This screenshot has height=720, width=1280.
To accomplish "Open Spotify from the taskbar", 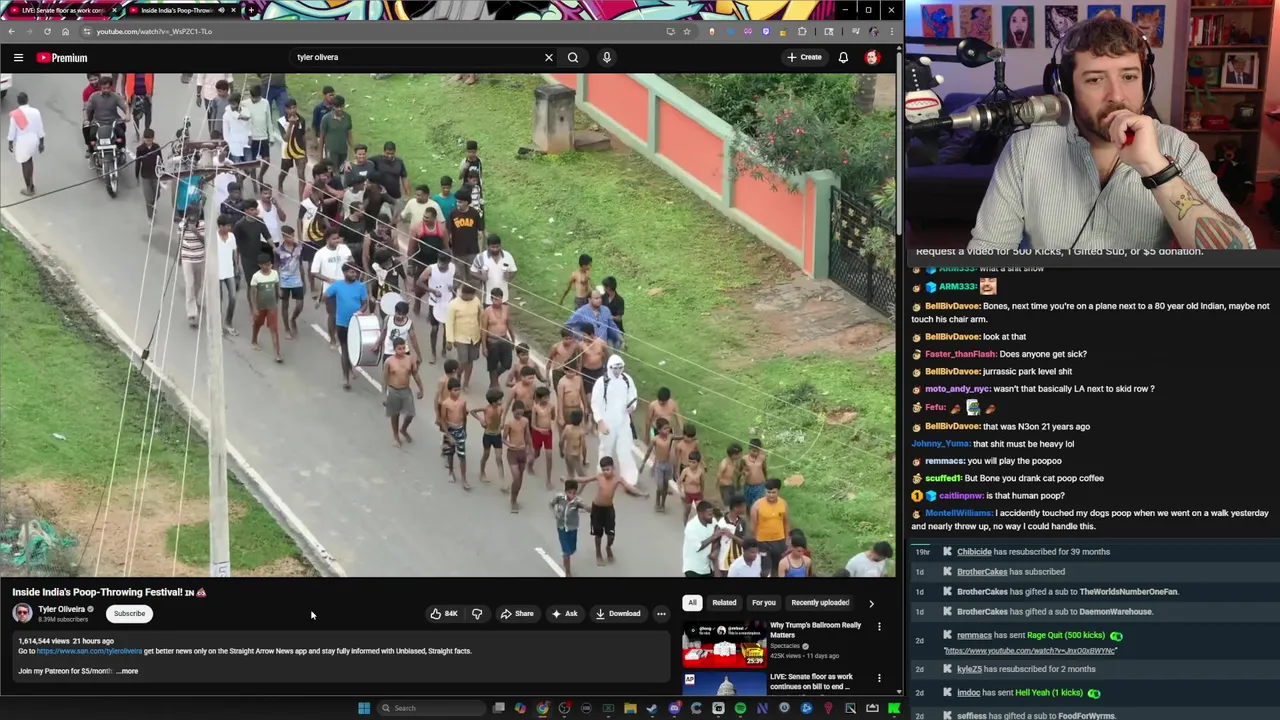I will point(740,708).
